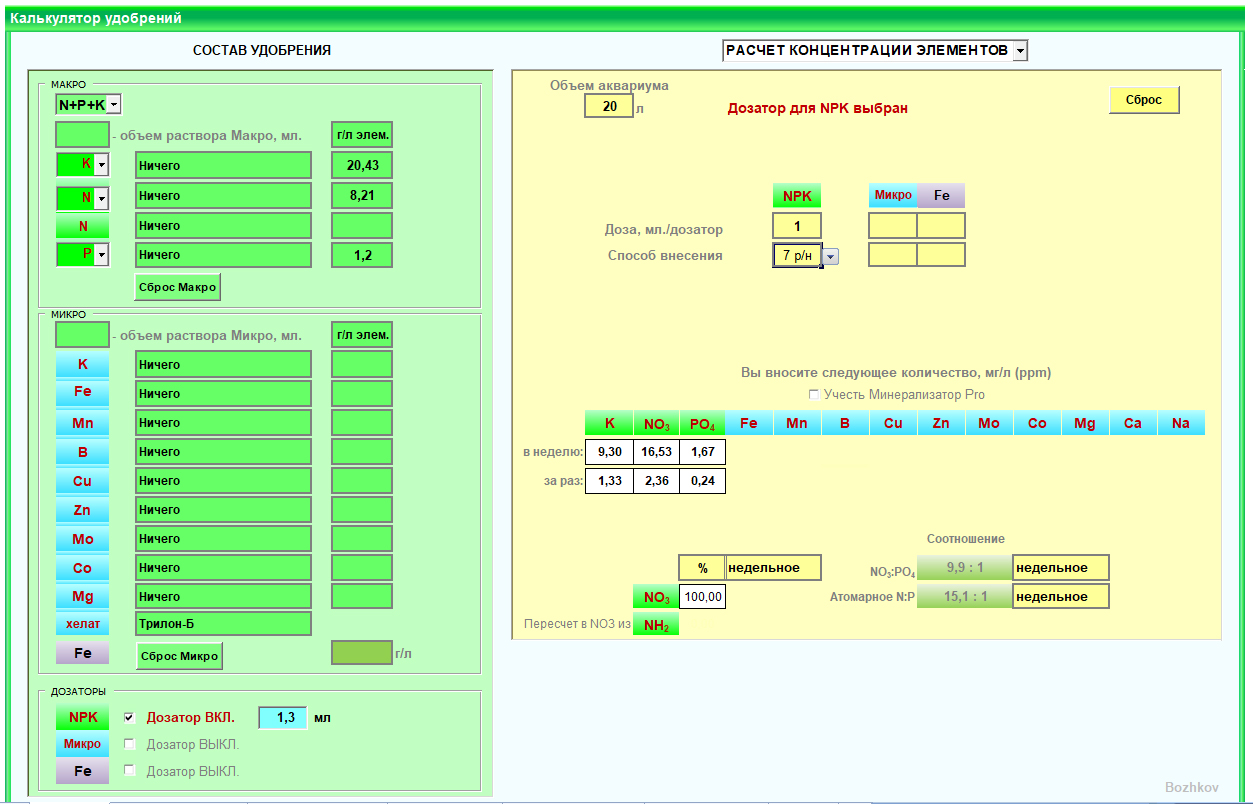The image size is (1253, 804).
Task: Enable the Fe dosator checkbox
Action: tap(128, 771)
